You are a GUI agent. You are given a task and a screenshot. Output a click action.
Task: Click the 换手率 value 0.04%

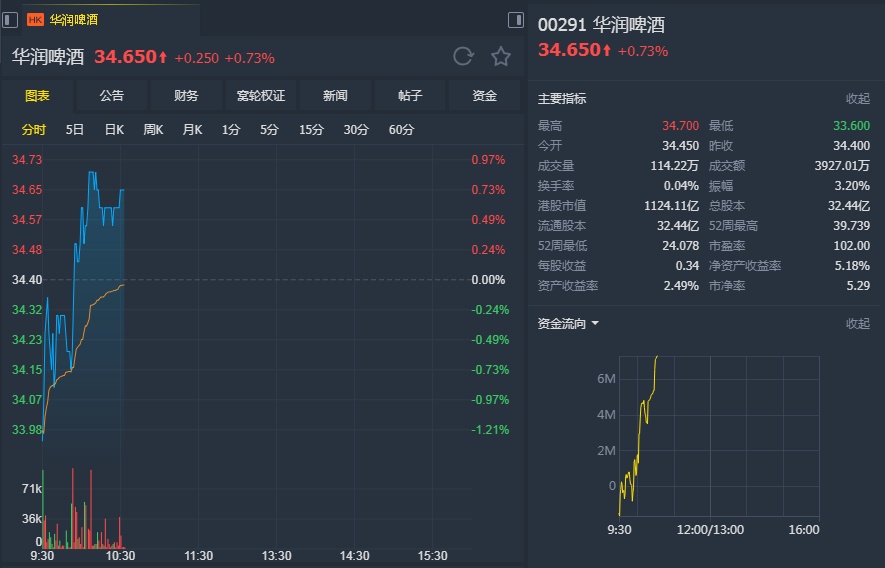pos(681,186)
